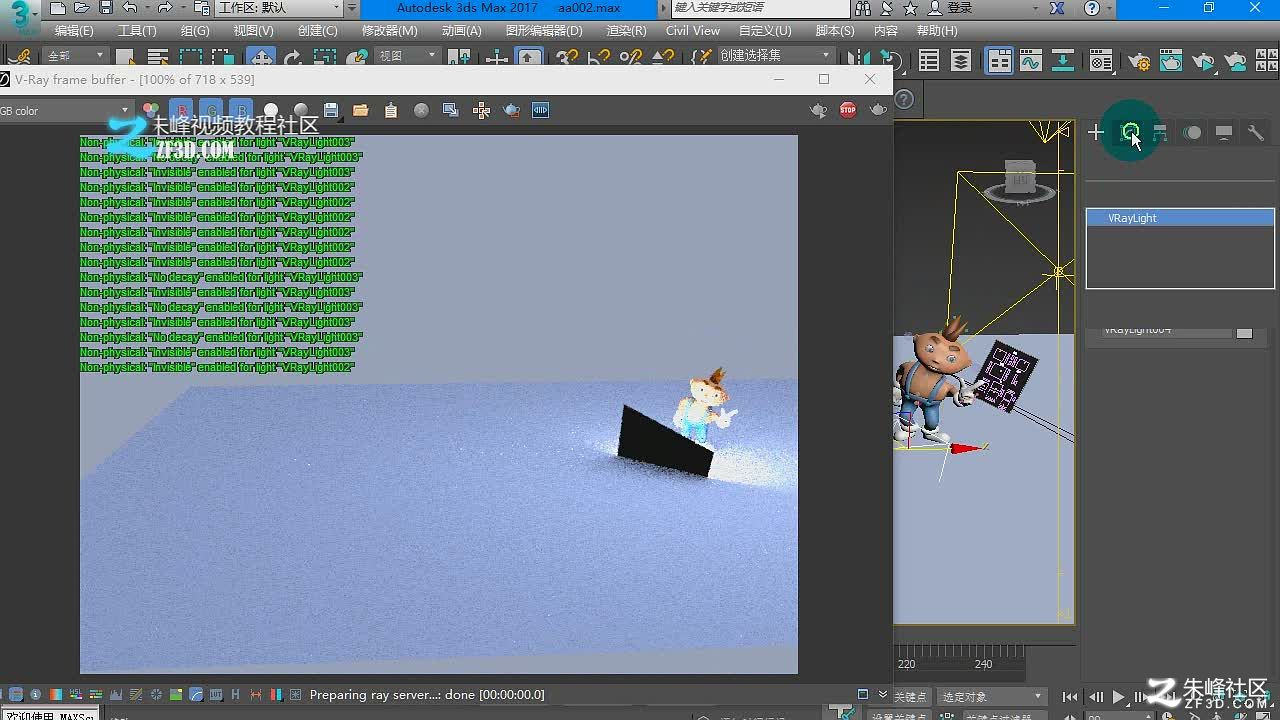1280x720 pixels.
Task: Toggle the Layer Explorer icon
Action: tap(961, 62)
